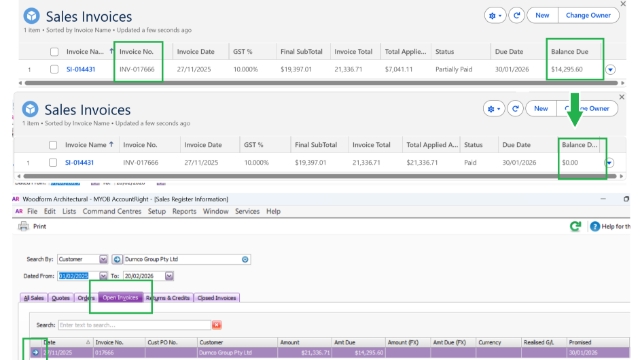Click the zoom arrow icon beside the customer field
Image resolution: width=640 pixels, height=360 pixels.
click(117, 259)
